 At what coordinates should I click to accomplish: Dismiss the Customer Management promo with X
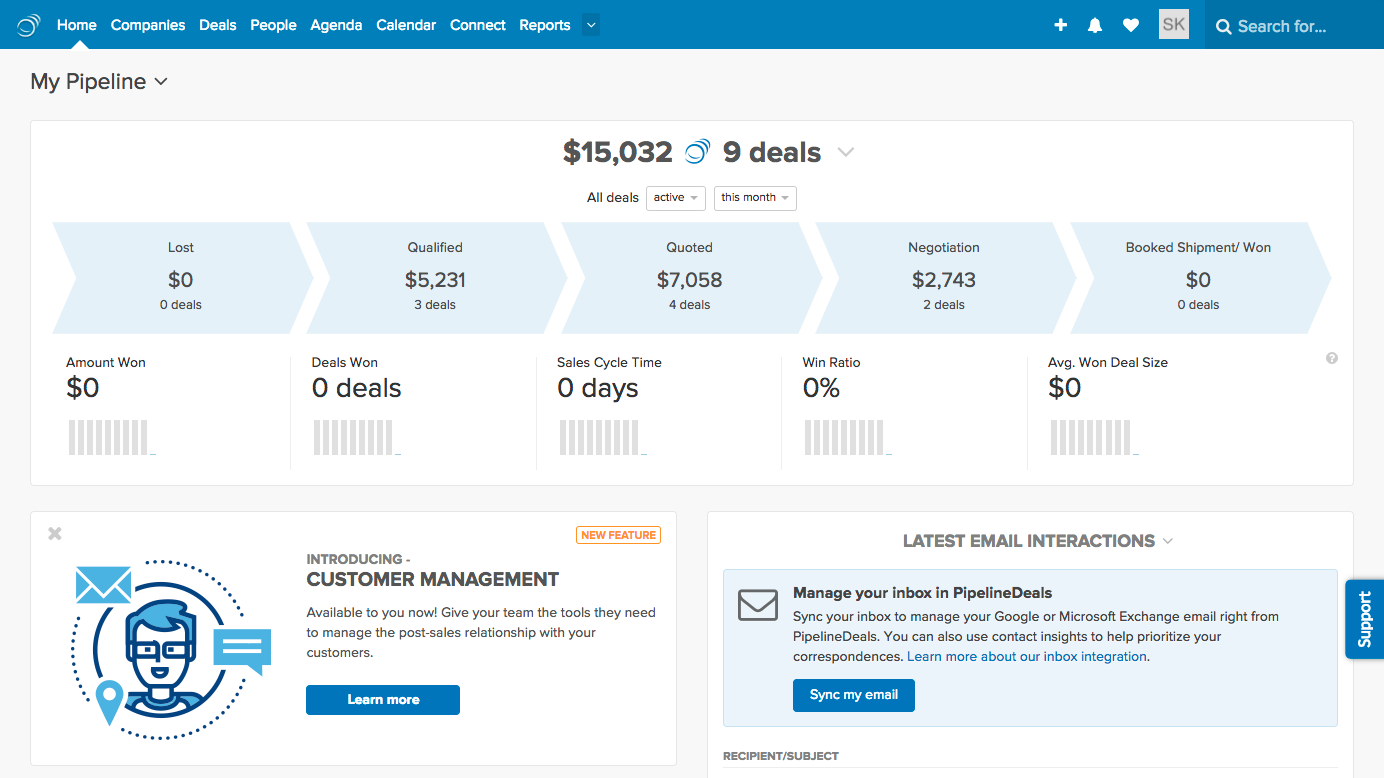(55, 534)
